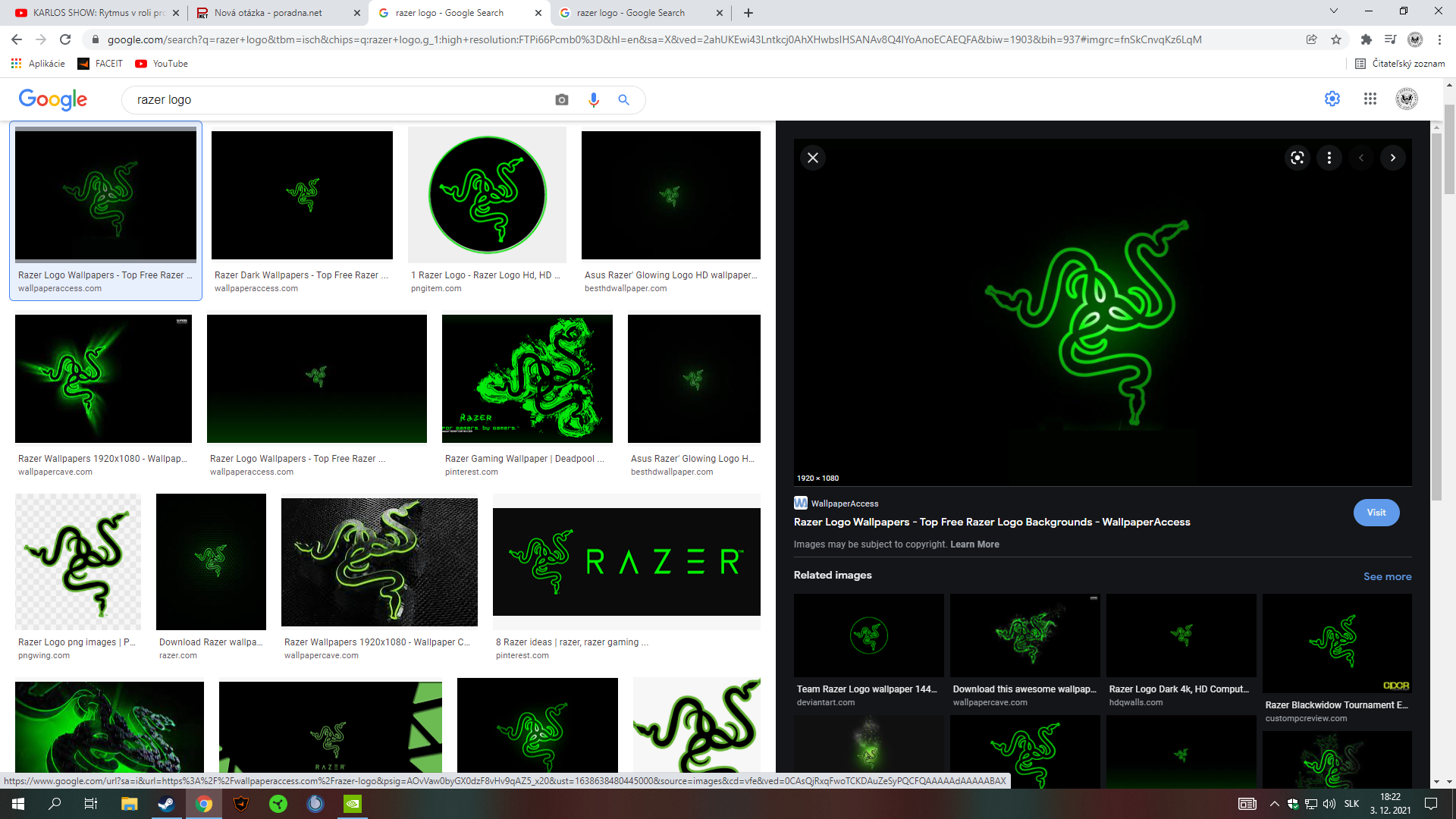
Task: Bookmark this page with star icon
Action: (x=1336, y=39)
